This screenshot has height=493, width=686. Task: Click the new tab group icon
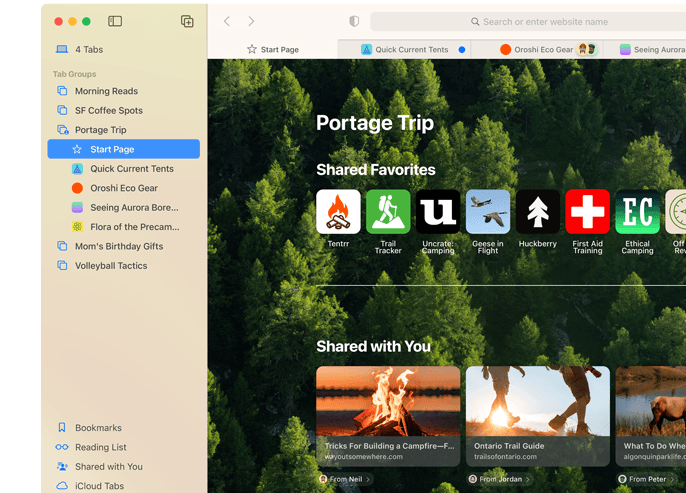pos(187,21)
